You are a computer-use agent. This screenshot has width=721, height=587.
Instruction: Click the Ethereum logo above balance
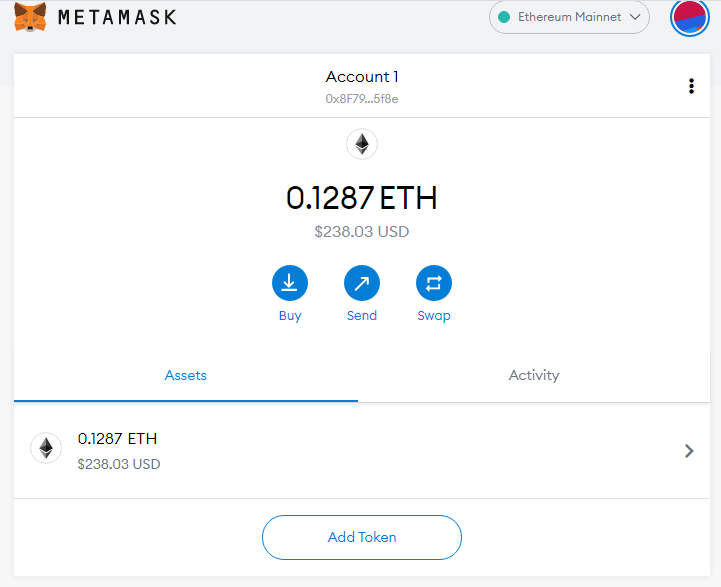(362, 144)
